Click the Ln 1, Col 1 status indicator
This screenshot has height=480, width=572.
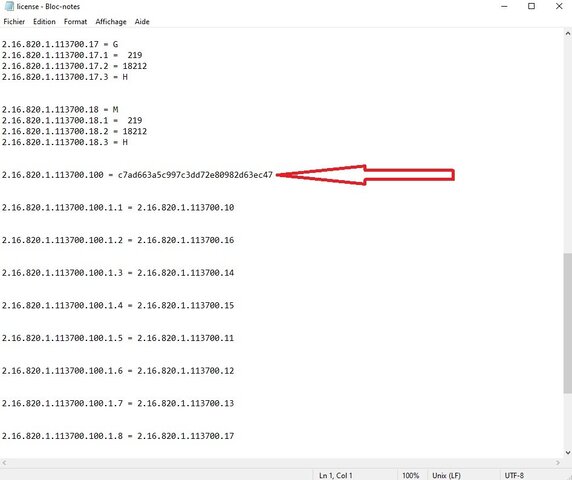tap(336, 475)
